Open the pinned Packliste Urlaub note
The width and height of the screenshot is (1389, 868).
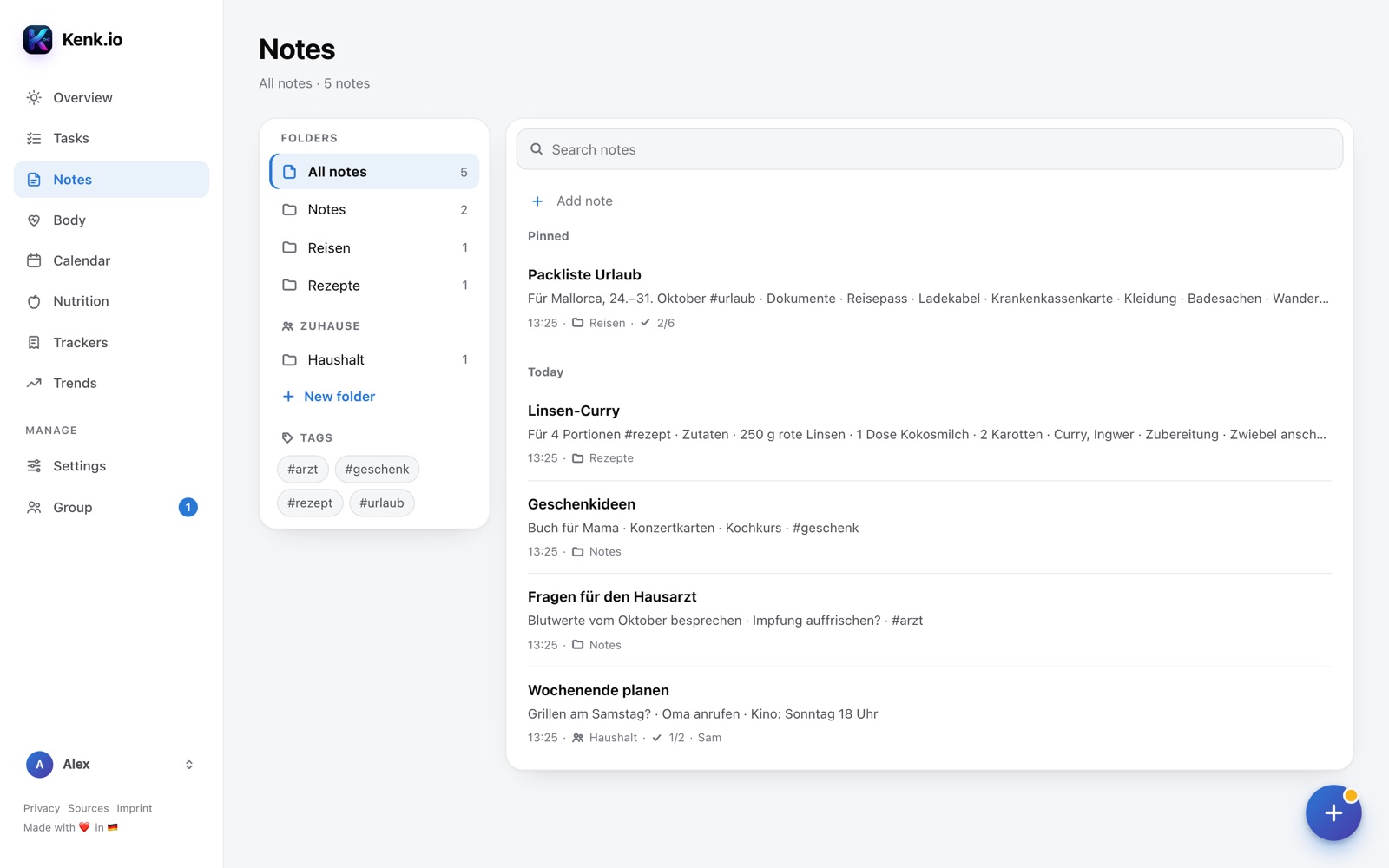click(930, 299)
